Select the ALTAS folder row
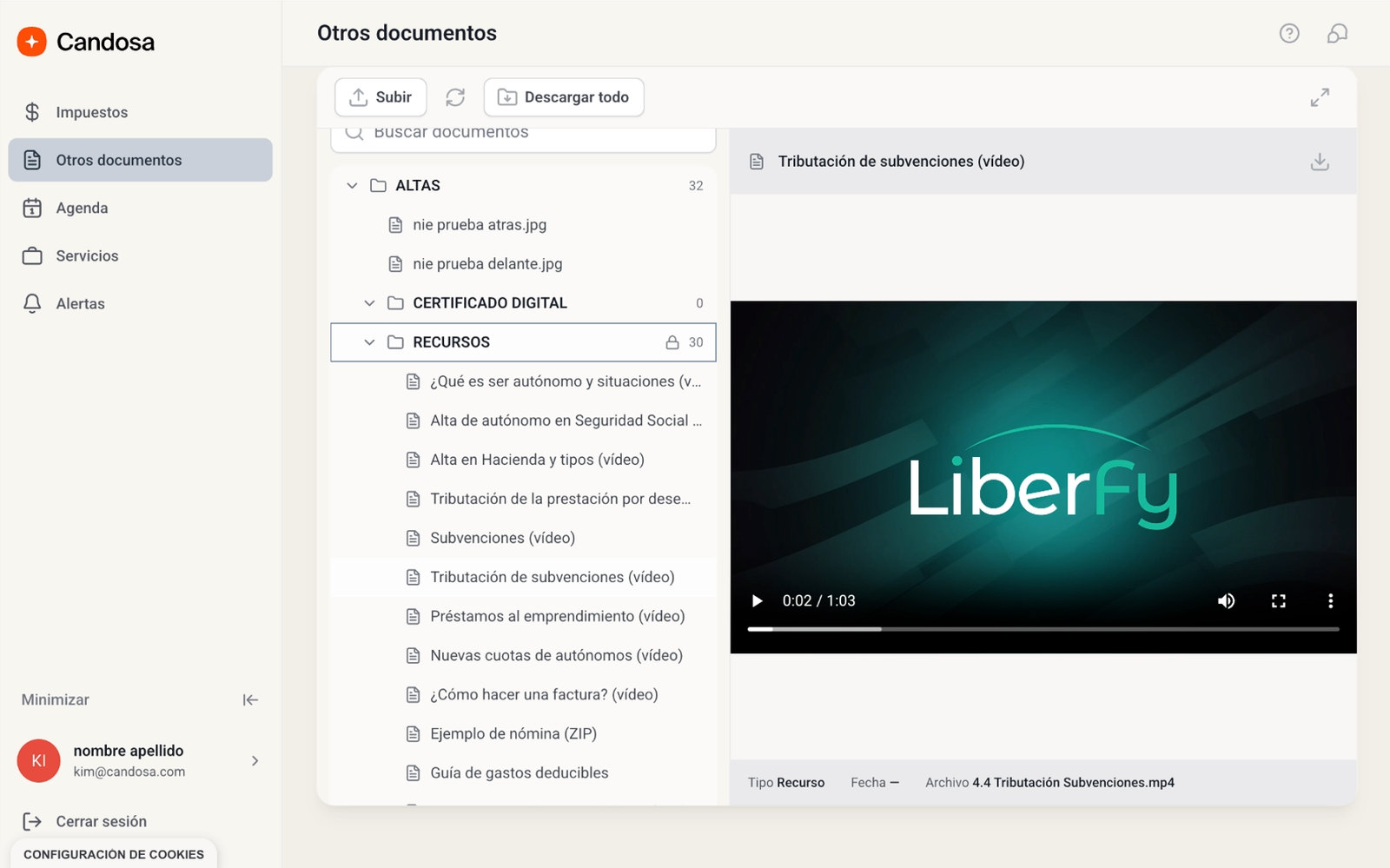The height and width of the screenshot is (868, 1390). coord(523,185)
